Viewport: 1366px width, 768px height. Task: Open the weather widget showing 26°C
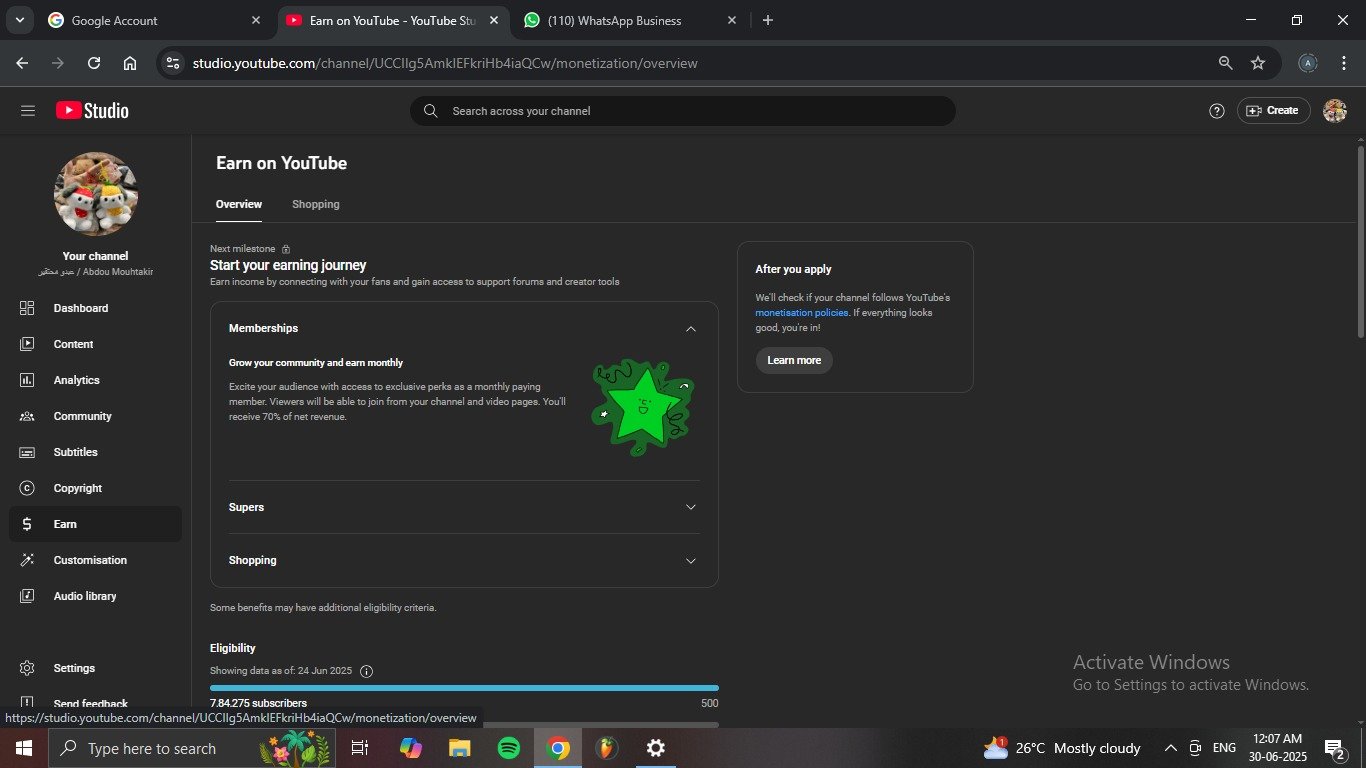tap(1062, 748)
